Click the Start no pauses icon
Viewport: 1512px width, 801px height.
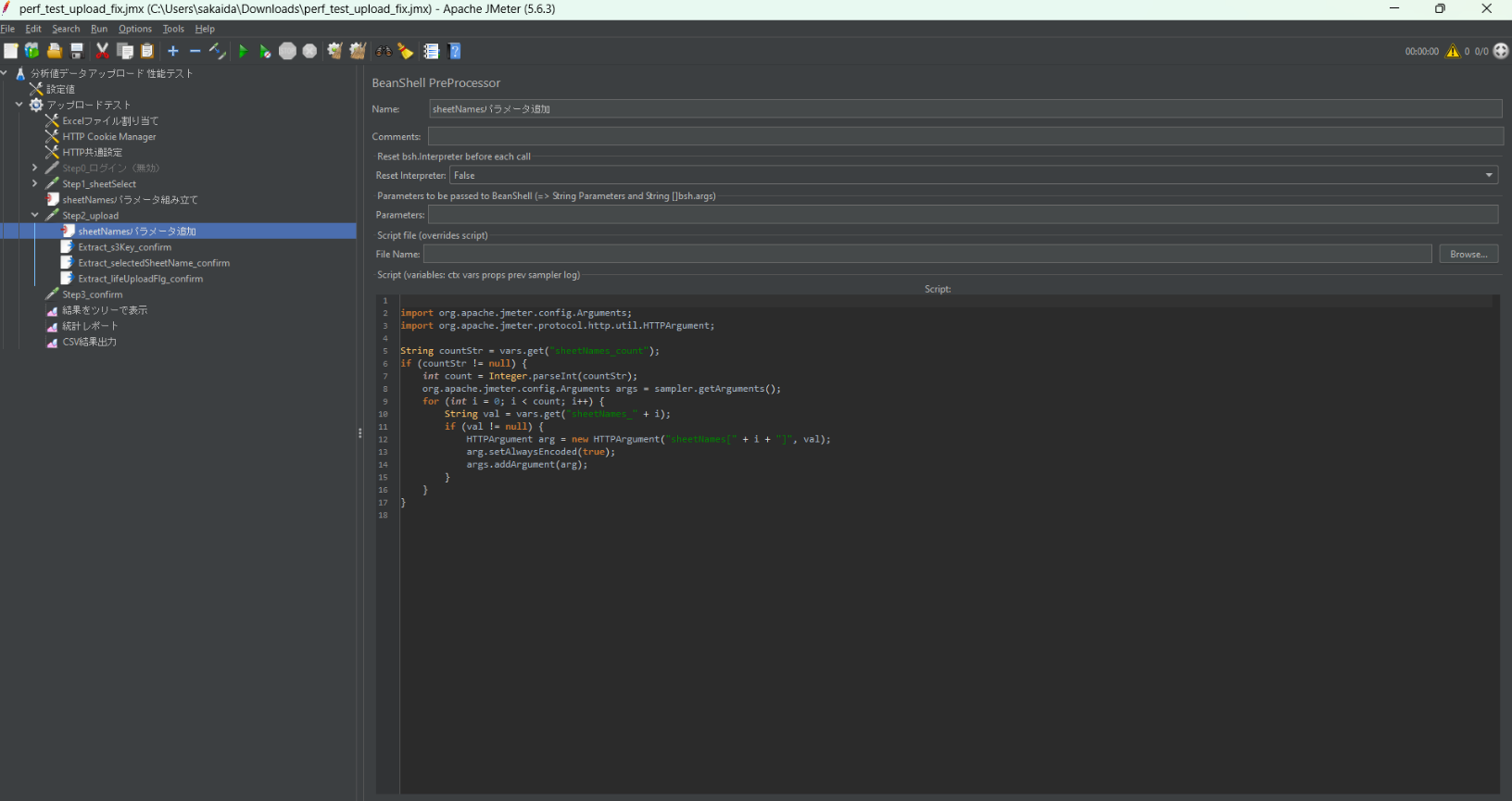click(265, 51)
